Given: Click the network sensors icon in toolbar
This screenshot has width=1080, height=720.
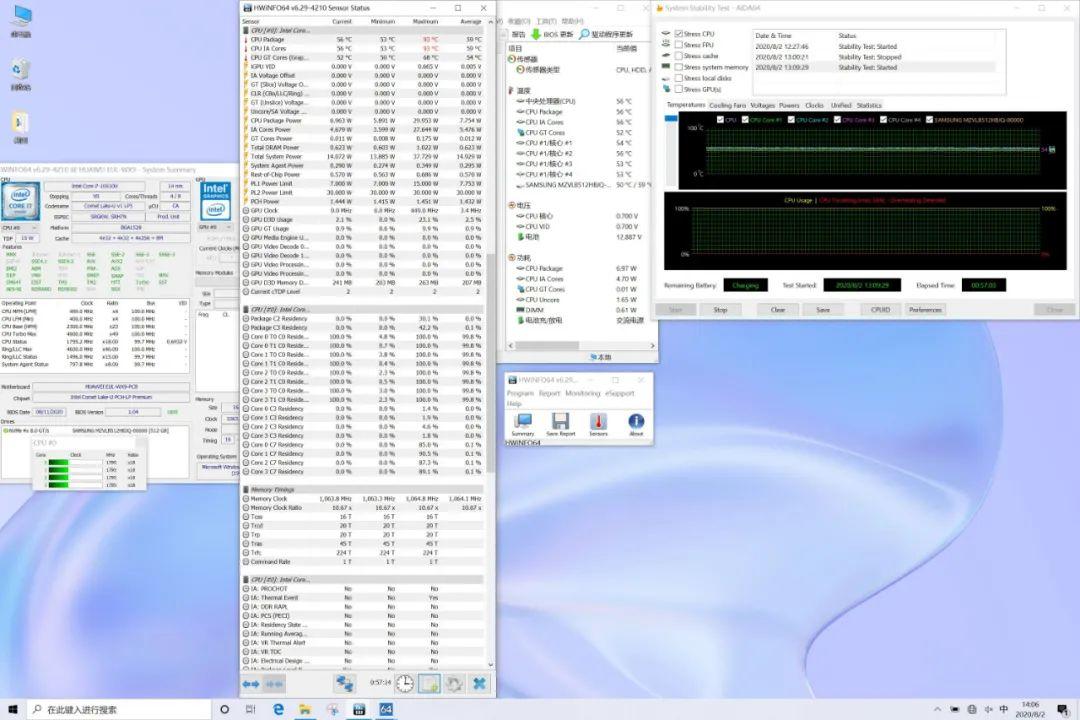Looking at the screenshot, I should [x=345, y=683].
